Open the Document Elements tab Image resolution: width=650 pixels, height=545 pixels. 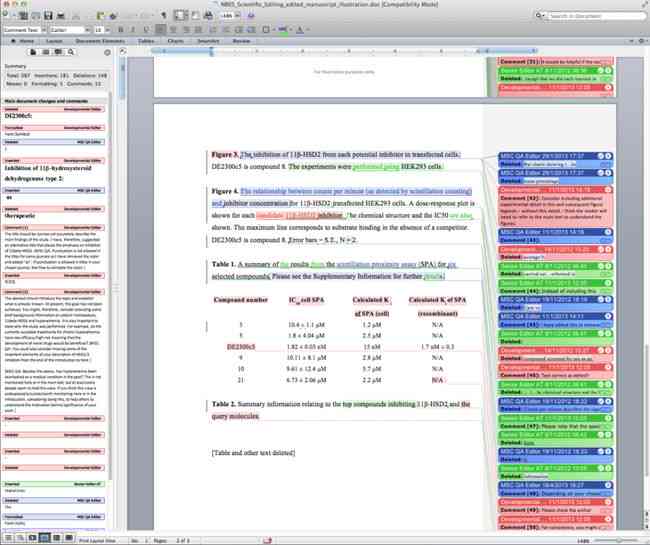click(100, 41)
